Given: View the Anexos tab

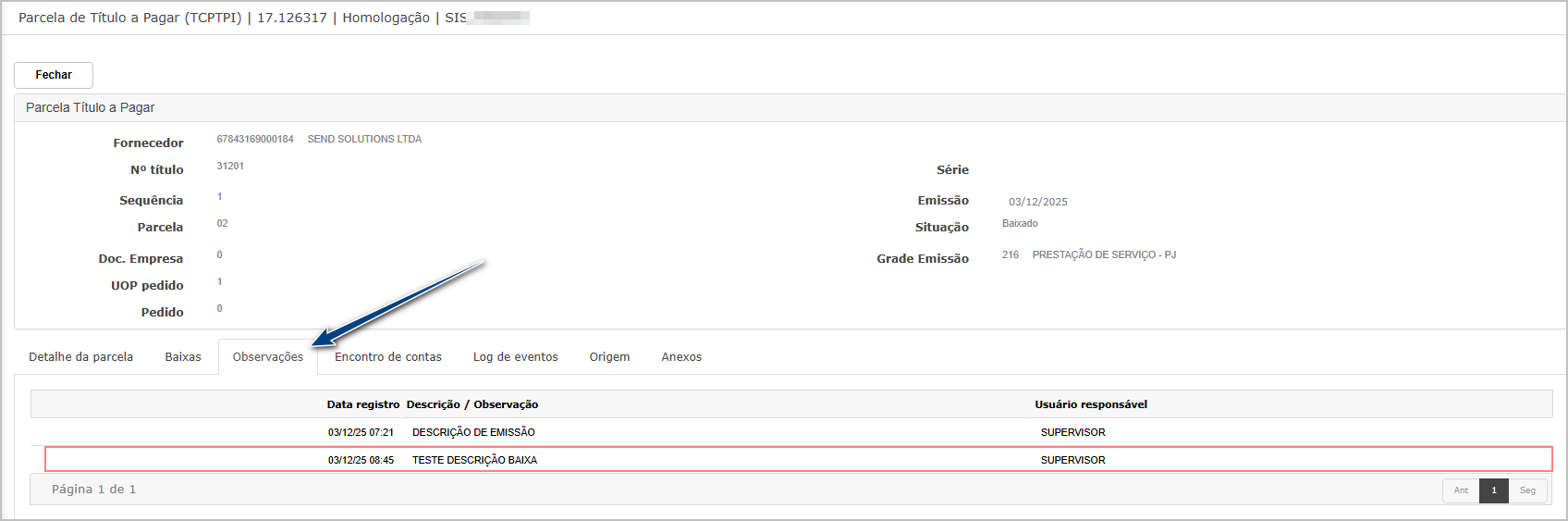Looking at the screenshot, I should 681,357.
